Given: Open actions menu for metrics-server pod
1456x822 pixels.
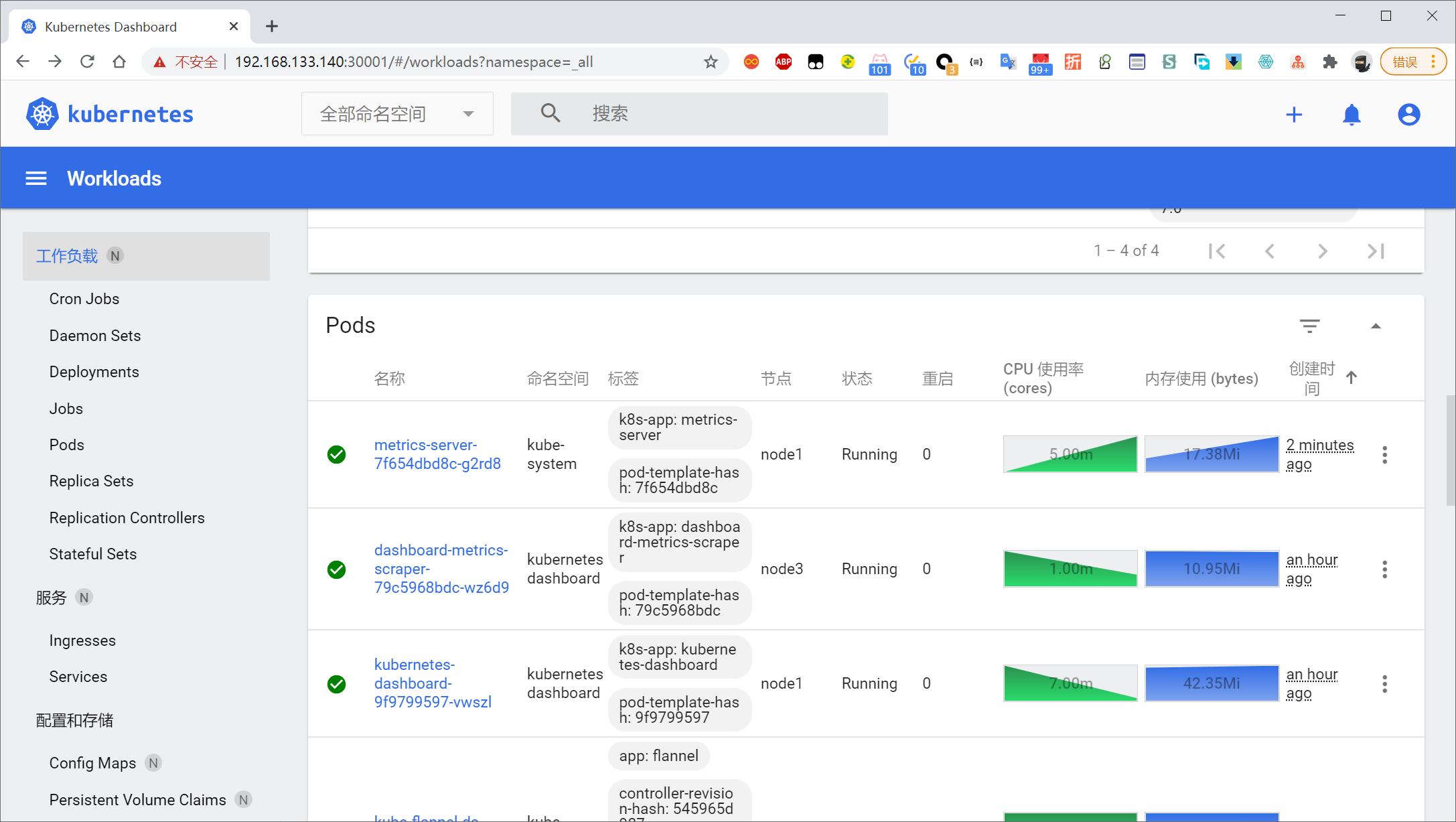Looking at the screenshot, I should click(1384, 455).
